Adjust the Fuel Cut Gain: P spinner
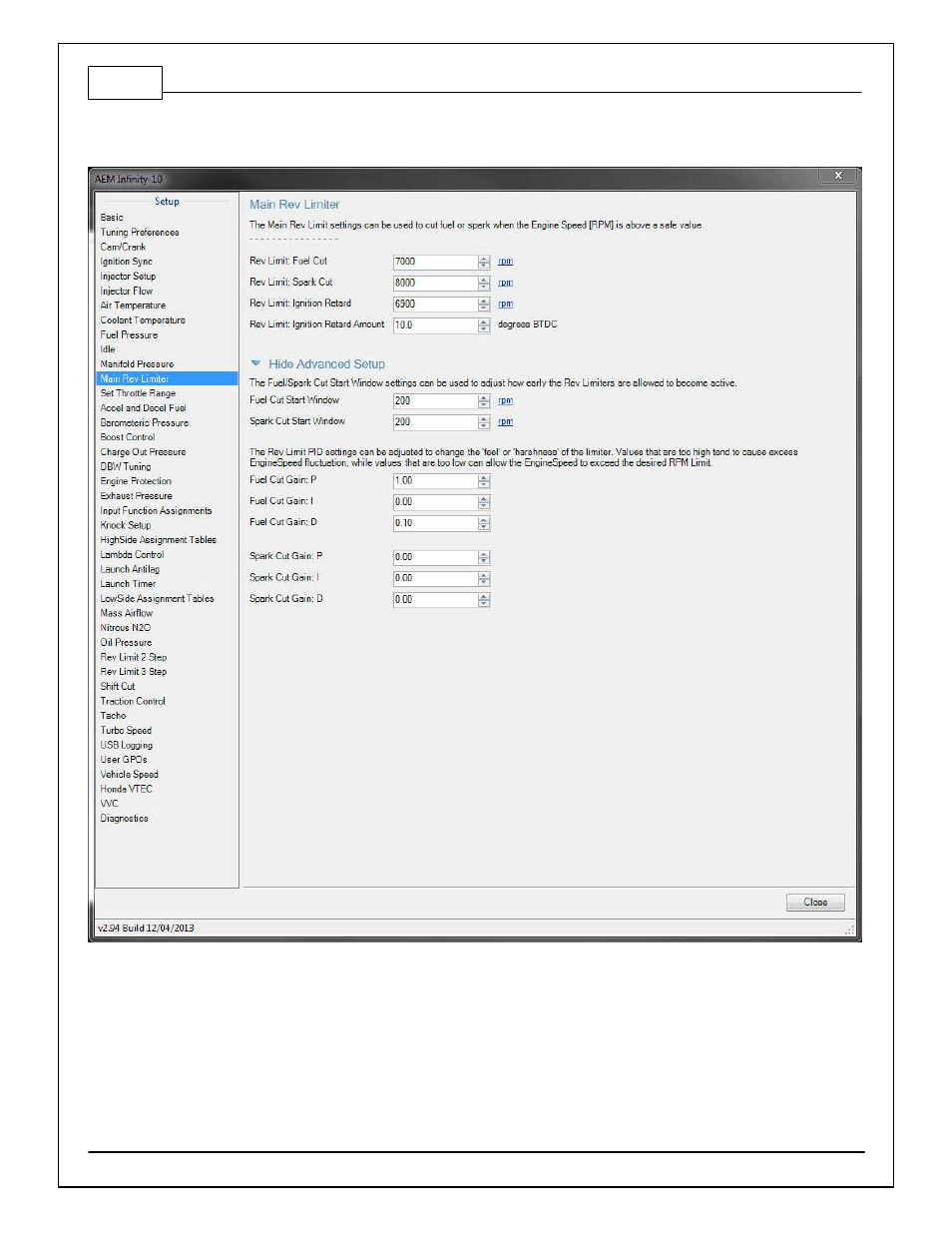 (484, 480)
